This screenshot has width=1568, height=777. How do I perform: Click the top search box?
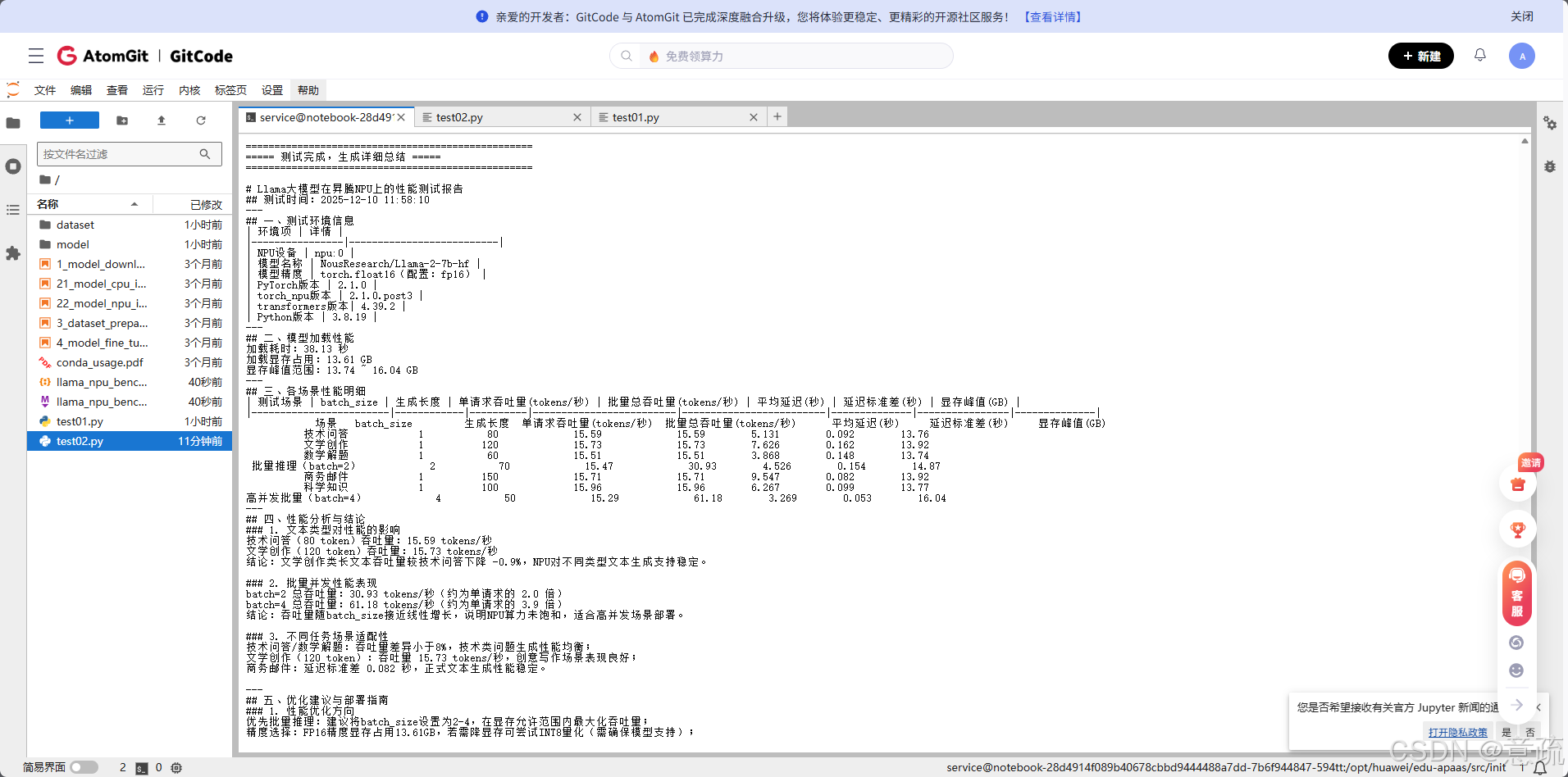tap(782, 56)
